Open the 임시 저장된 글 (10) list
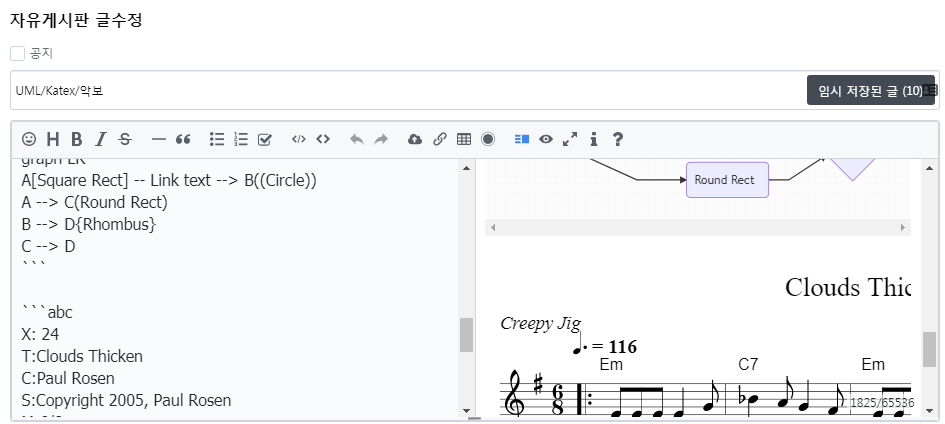 (870, 91)
